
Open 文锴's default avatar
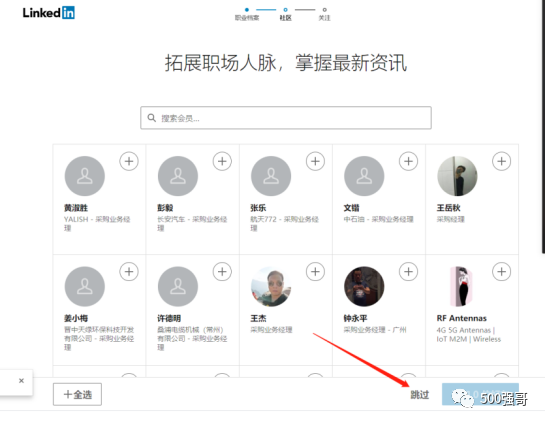pyautogui.click(x=364, y=176)
